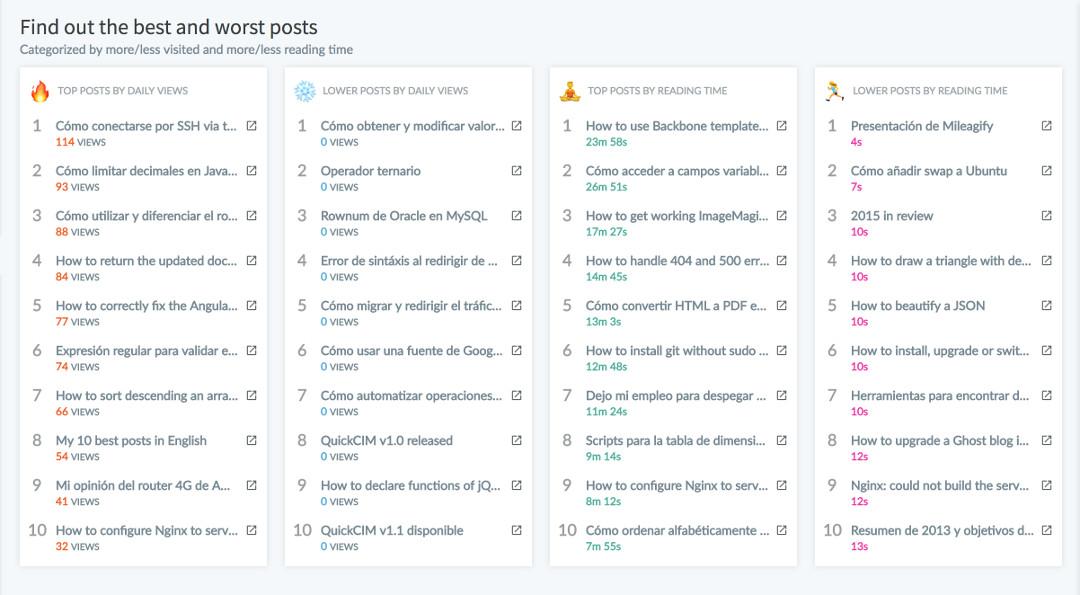Click 'QuickCIM v1.1 disponible' post title
This screenshot has width=1080, height=595.
[392, 530]
